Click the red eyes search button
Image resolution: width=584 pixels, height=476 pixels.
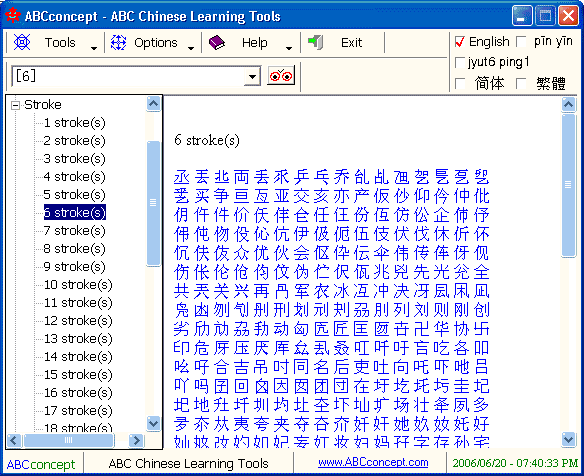(x=281, y=76)
